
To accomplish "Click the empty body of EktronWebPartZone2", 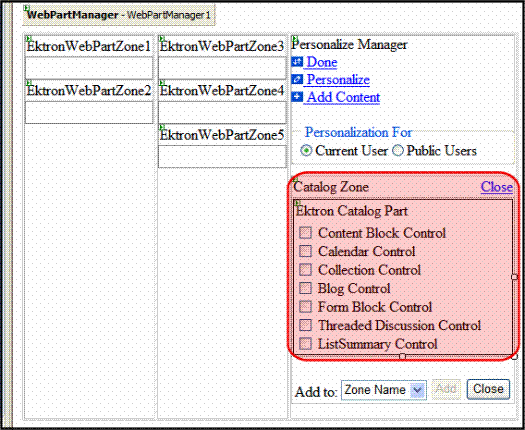I will tap(89, 113).
